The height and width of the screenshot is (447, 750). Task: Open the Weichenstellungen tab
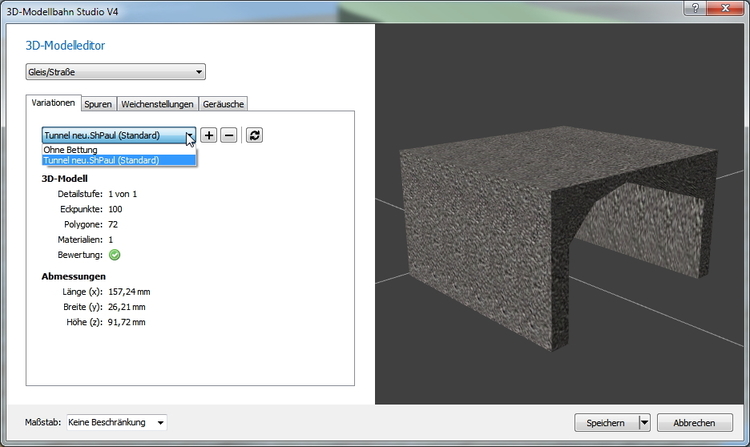157,104
